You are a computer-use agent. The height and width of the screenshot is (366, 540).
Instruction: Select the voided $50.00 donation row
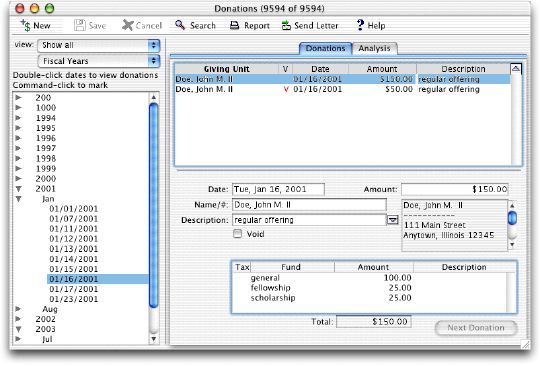(x=343, y=89)
